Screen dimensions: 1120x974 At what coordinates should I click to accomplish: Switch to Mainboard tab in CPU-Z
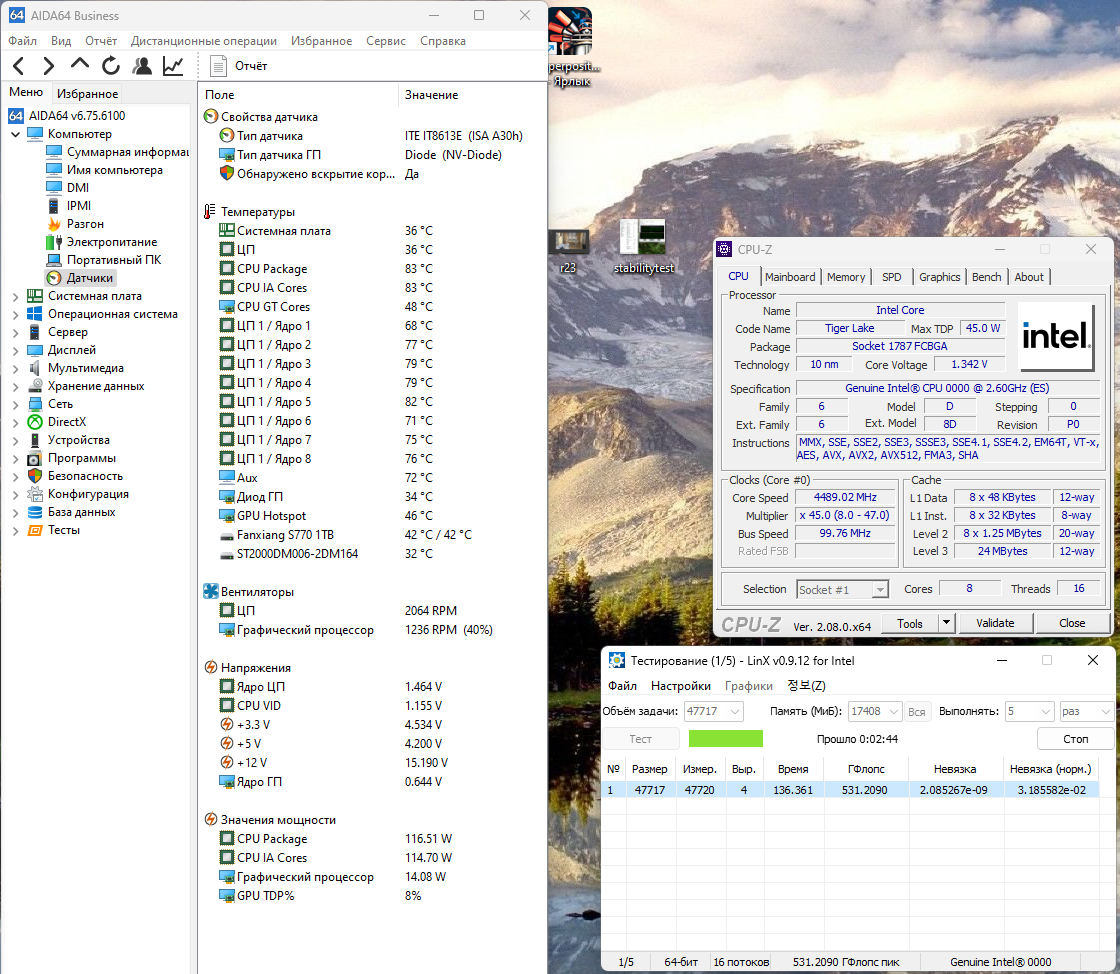coord(790,277)
